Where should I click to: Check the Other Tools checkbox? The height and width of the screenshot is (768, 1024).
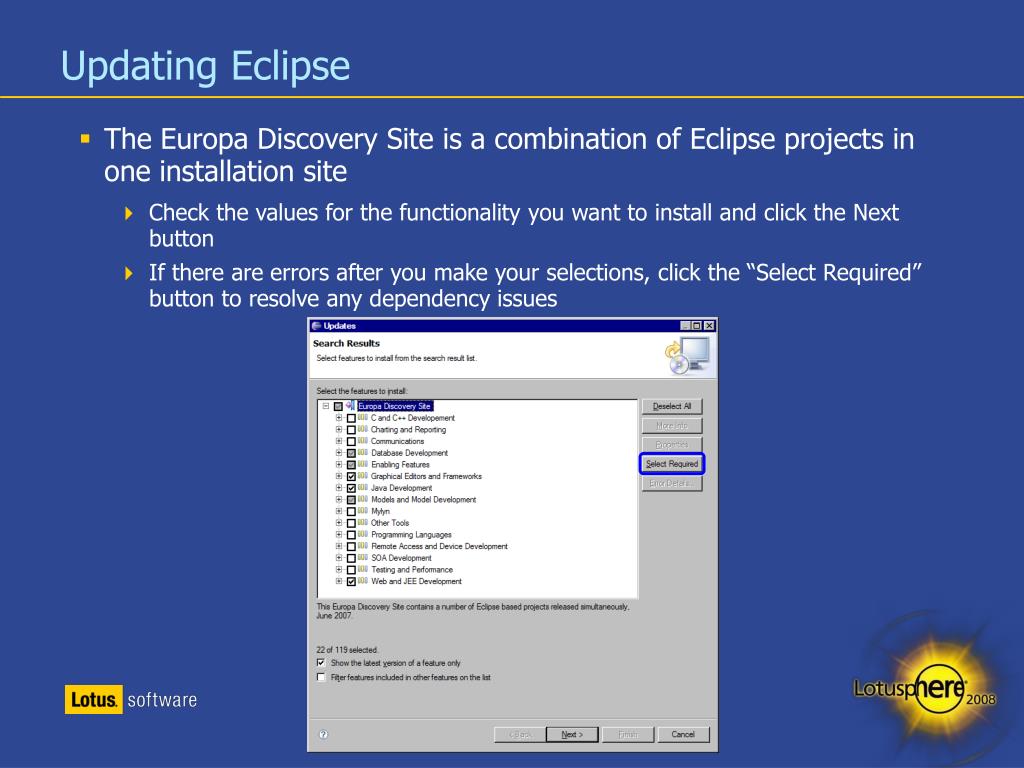coord(351,523)
